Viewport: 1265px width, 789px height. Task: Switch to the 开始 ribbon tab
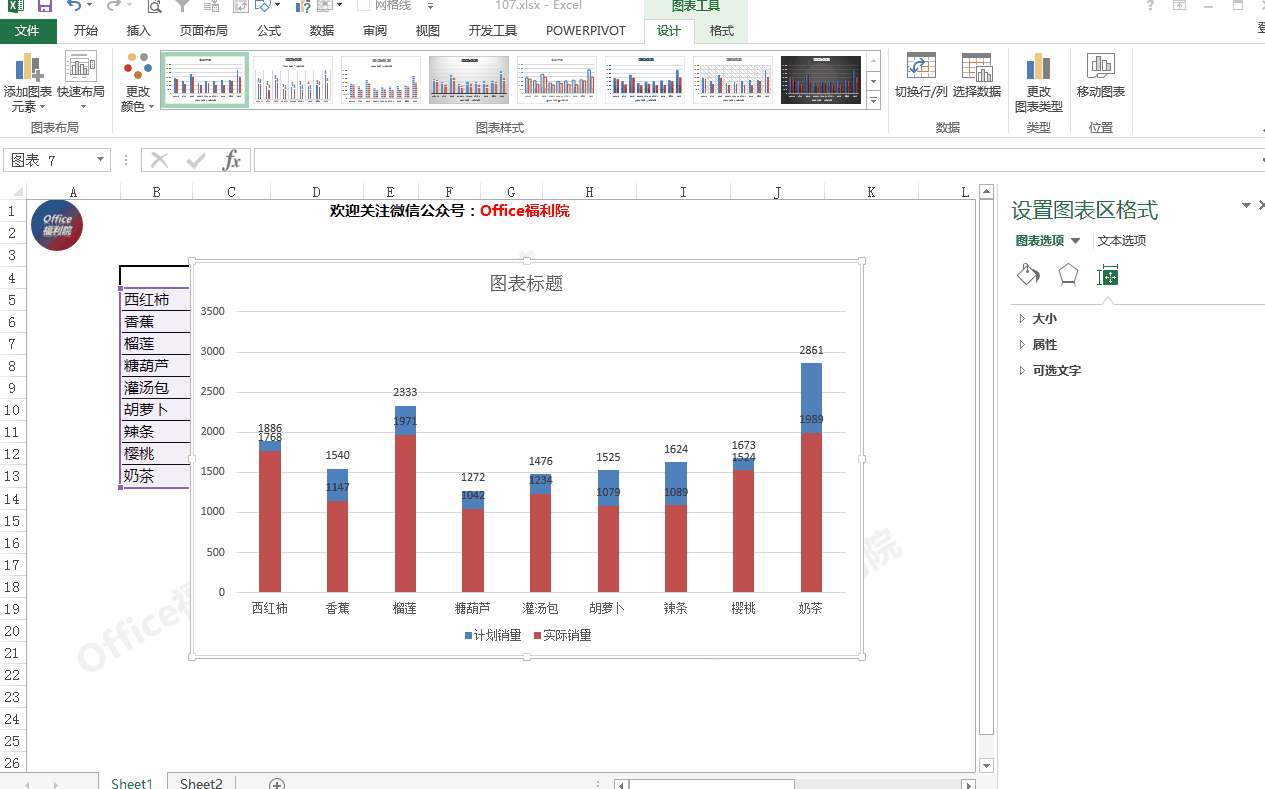(86, 31)
